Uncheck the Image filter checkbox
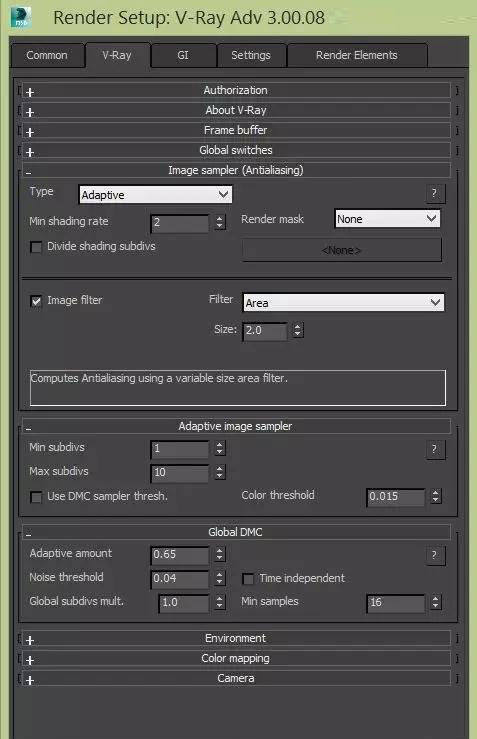 tap(36, 301)
